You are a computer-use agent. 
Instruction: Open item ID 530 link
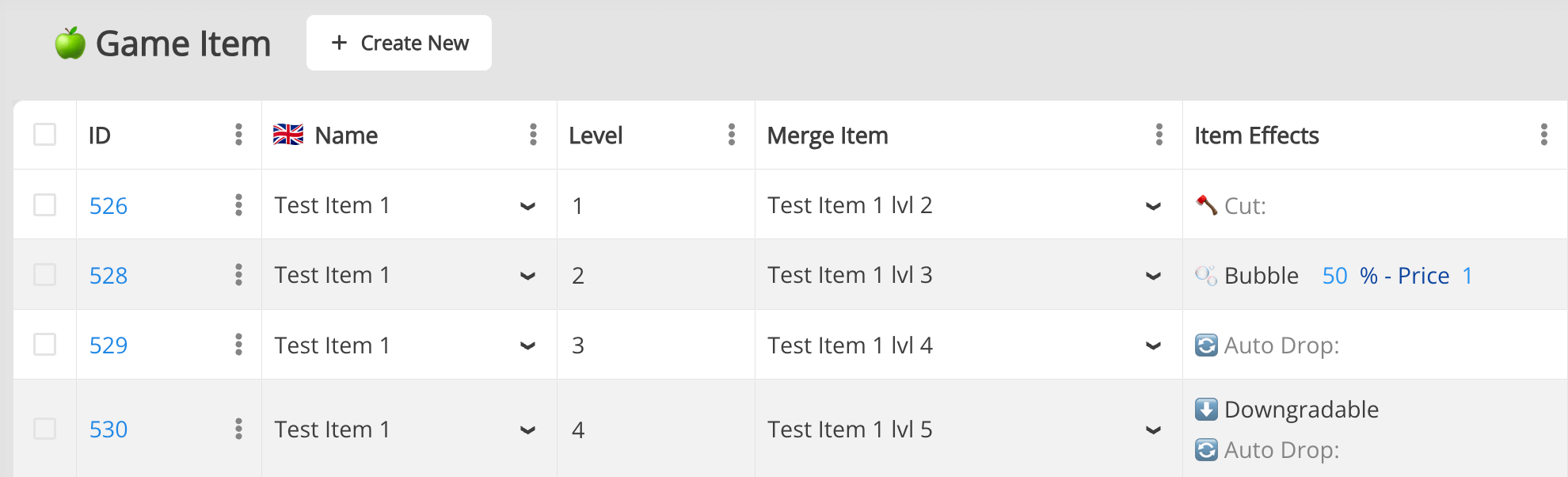[108, 429]
